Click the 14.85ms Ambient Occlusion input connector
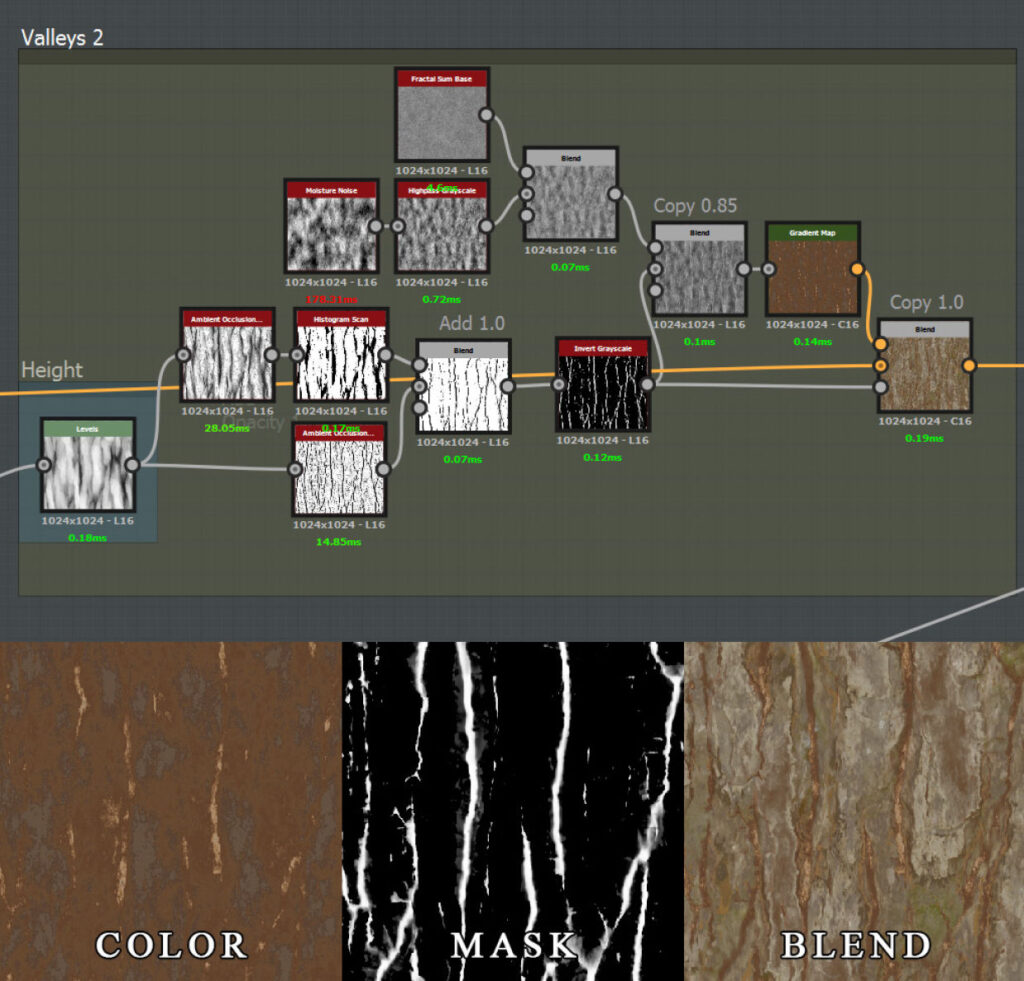This screenshot has height=981, width=1024. click(295, 469)
